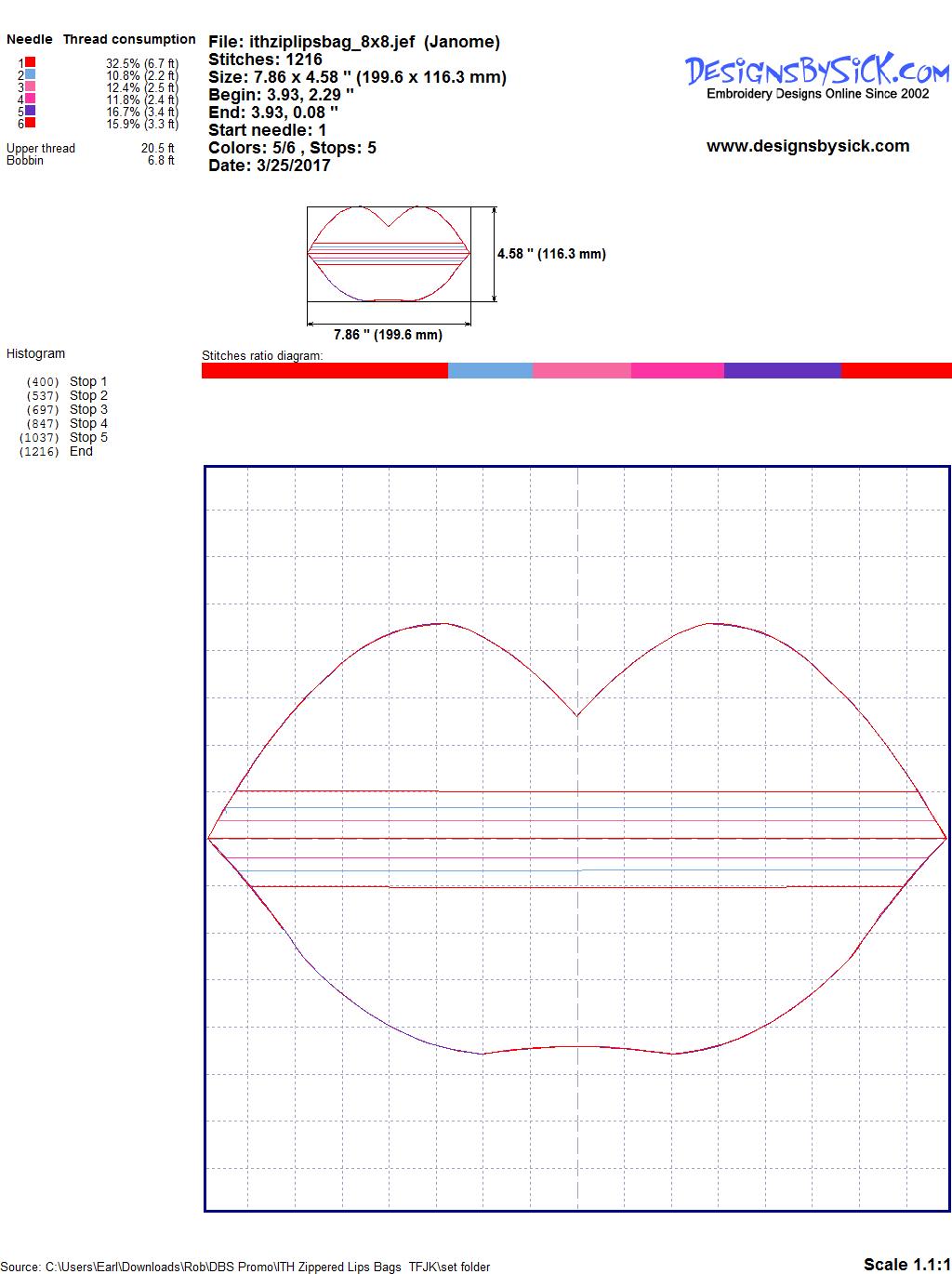Select Stop 4 in the histogram
This screenshot has height=1274, width=952.
(88, 423)
